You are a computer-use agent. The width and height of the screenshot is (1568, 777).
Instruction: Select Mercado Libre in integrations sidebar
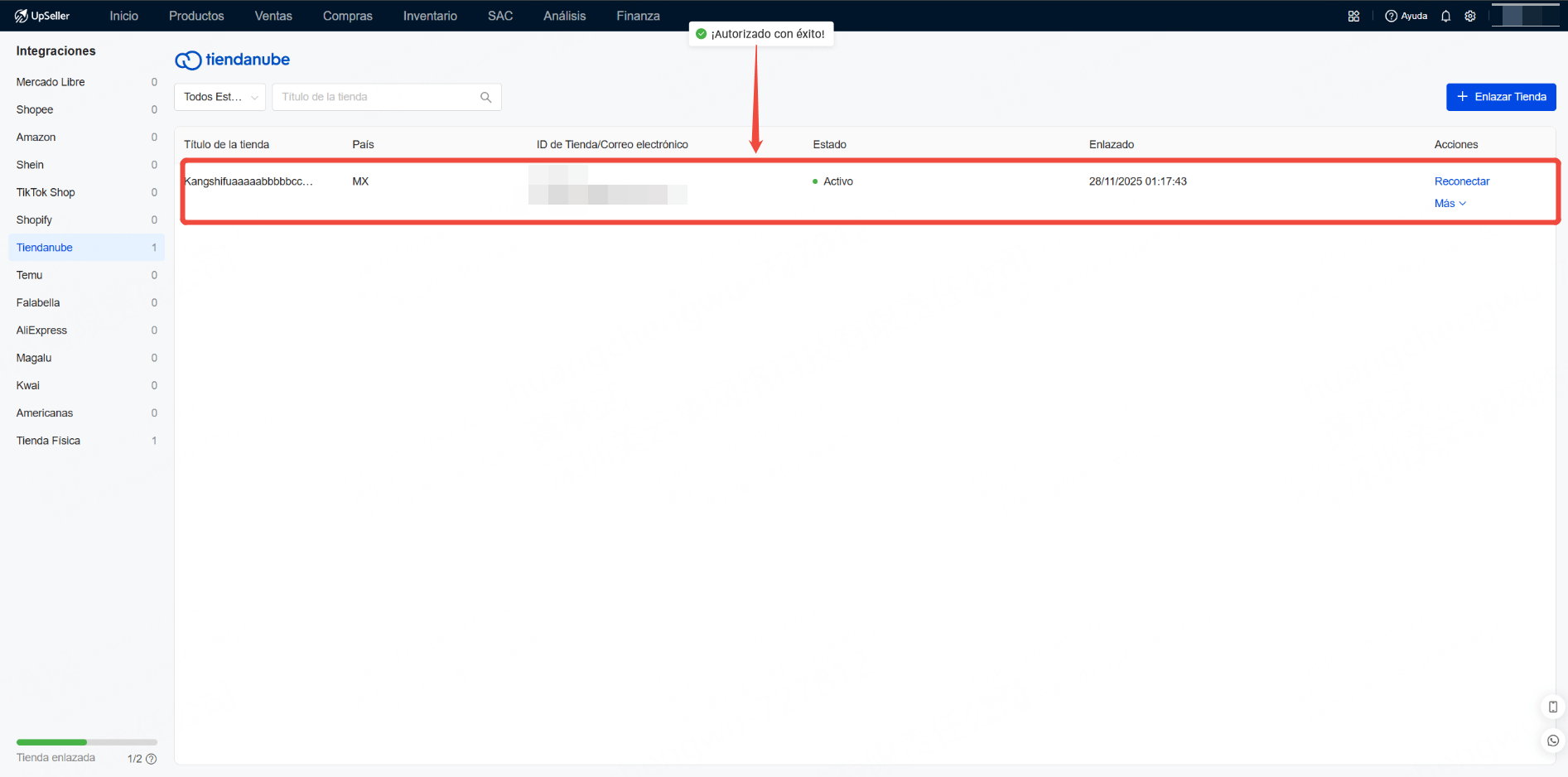[51, 82]
